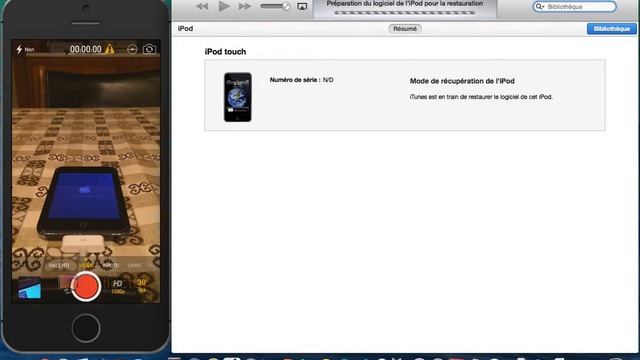Select the Résumé tab
The width and height of the screenshot is (640, 360).
(x=405, y=29)
